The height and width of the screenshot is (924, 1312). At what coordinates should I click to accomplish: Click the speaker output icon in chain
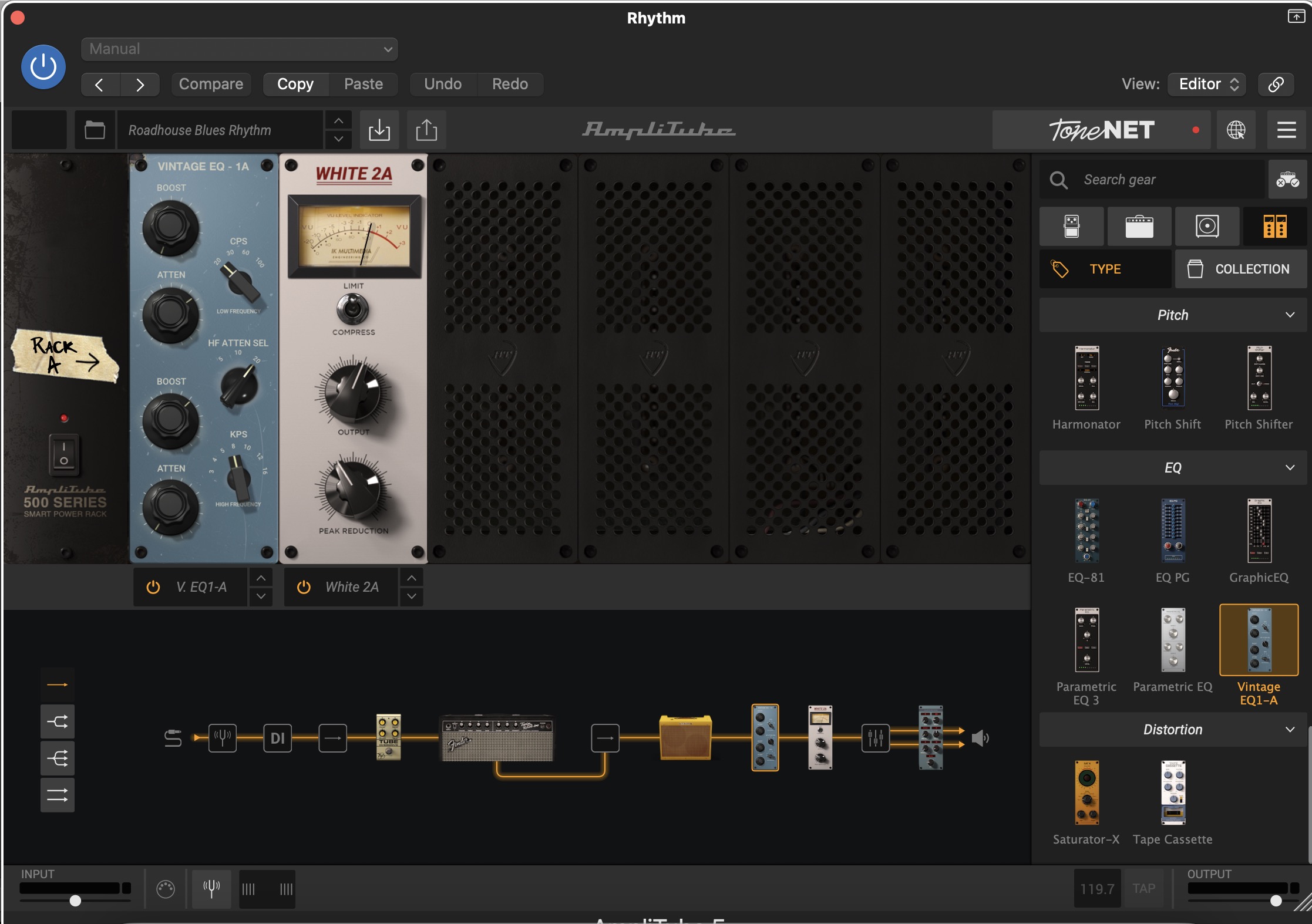click(980, 738)
